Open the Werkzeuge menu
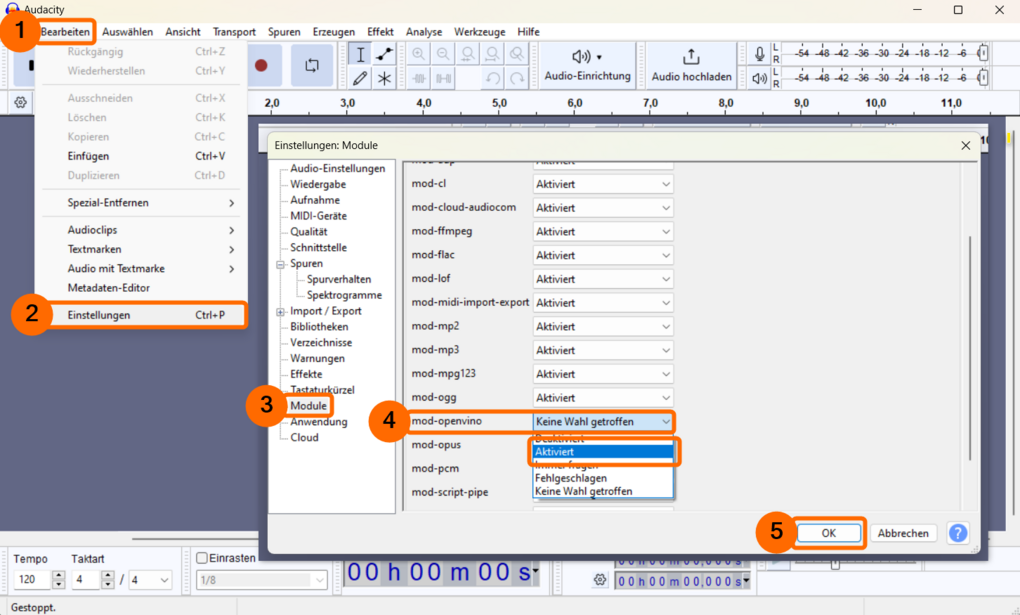 (479, 32)
